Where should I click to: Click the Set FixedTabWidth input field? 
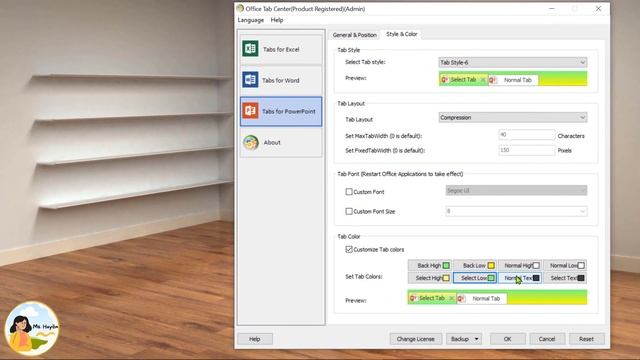(527, 150)
